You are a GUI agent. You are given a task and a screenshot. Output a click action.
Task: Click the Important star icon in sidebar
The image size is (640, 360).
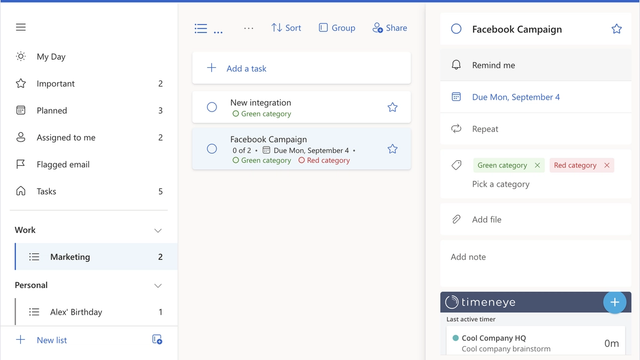click(21, 83)
